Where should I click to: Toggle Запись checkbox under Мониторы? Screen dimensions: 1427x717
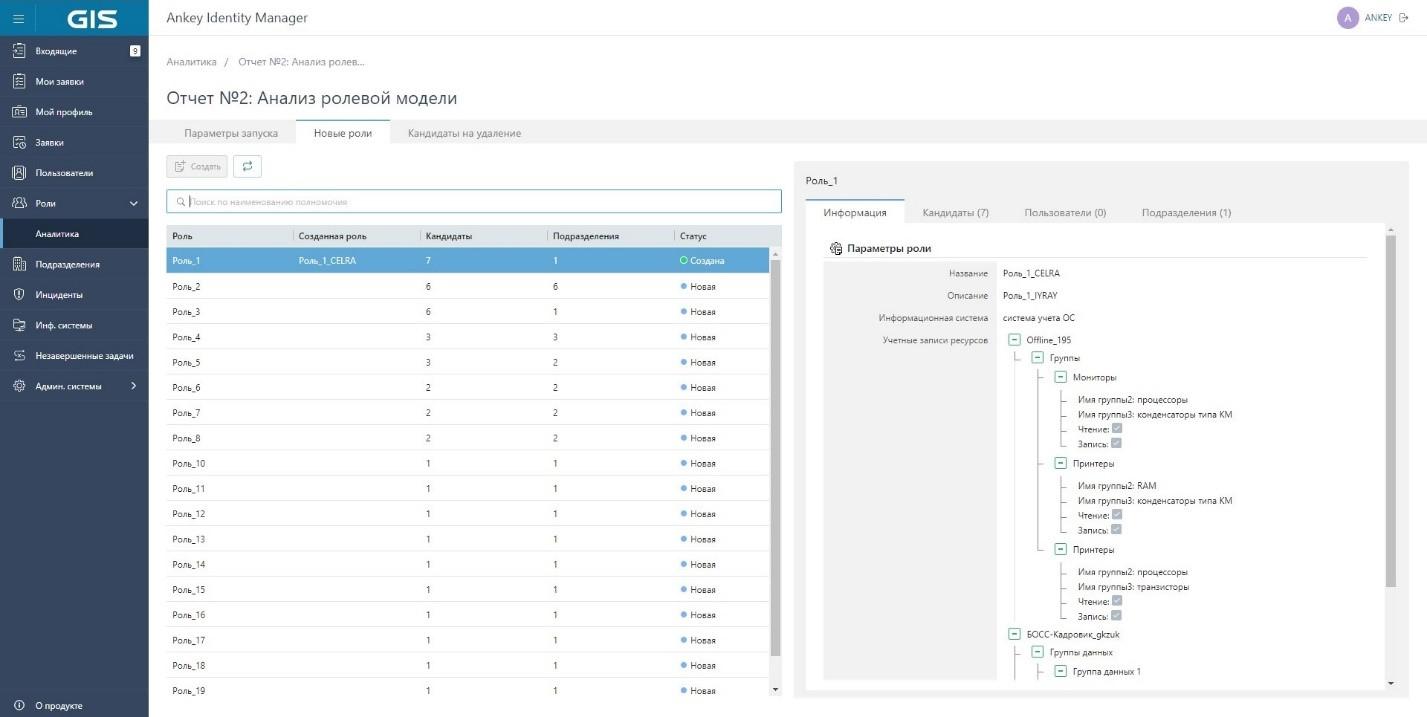tap(1116, 443)
